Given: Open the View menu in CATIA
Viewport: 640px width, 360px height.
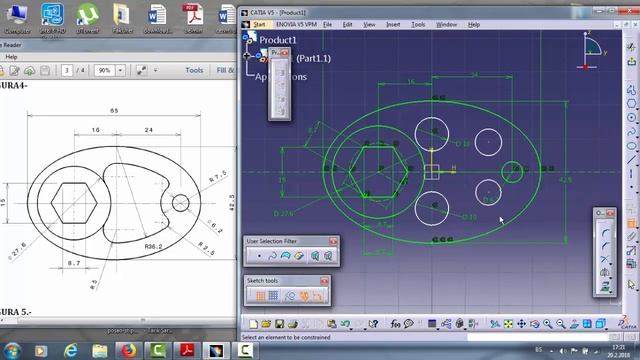Looking at the screenshot, I should coord(369,24).
